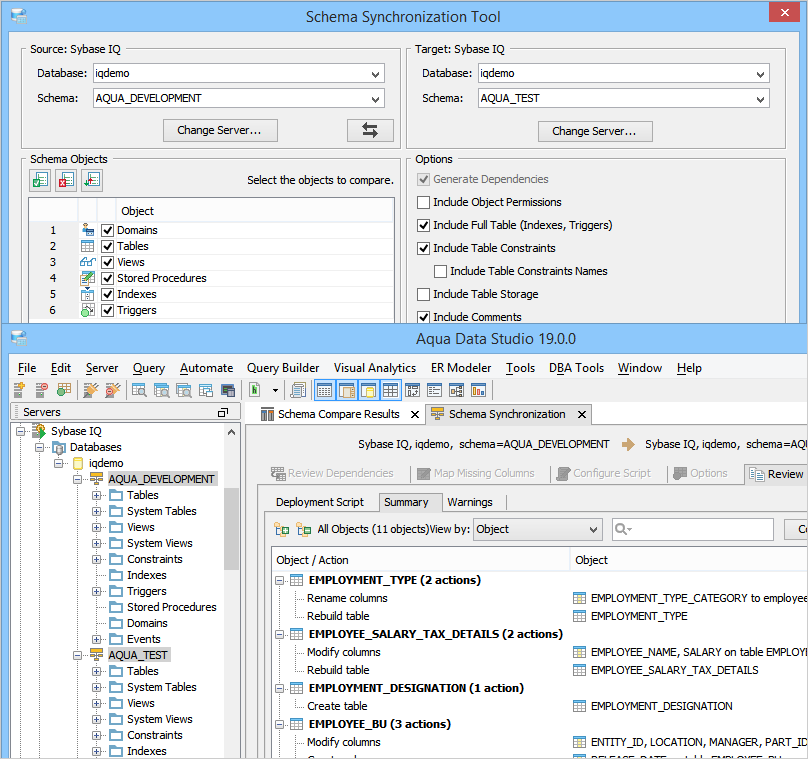
Task: Click the chart window toolbar icon
Action: (478, 390)
